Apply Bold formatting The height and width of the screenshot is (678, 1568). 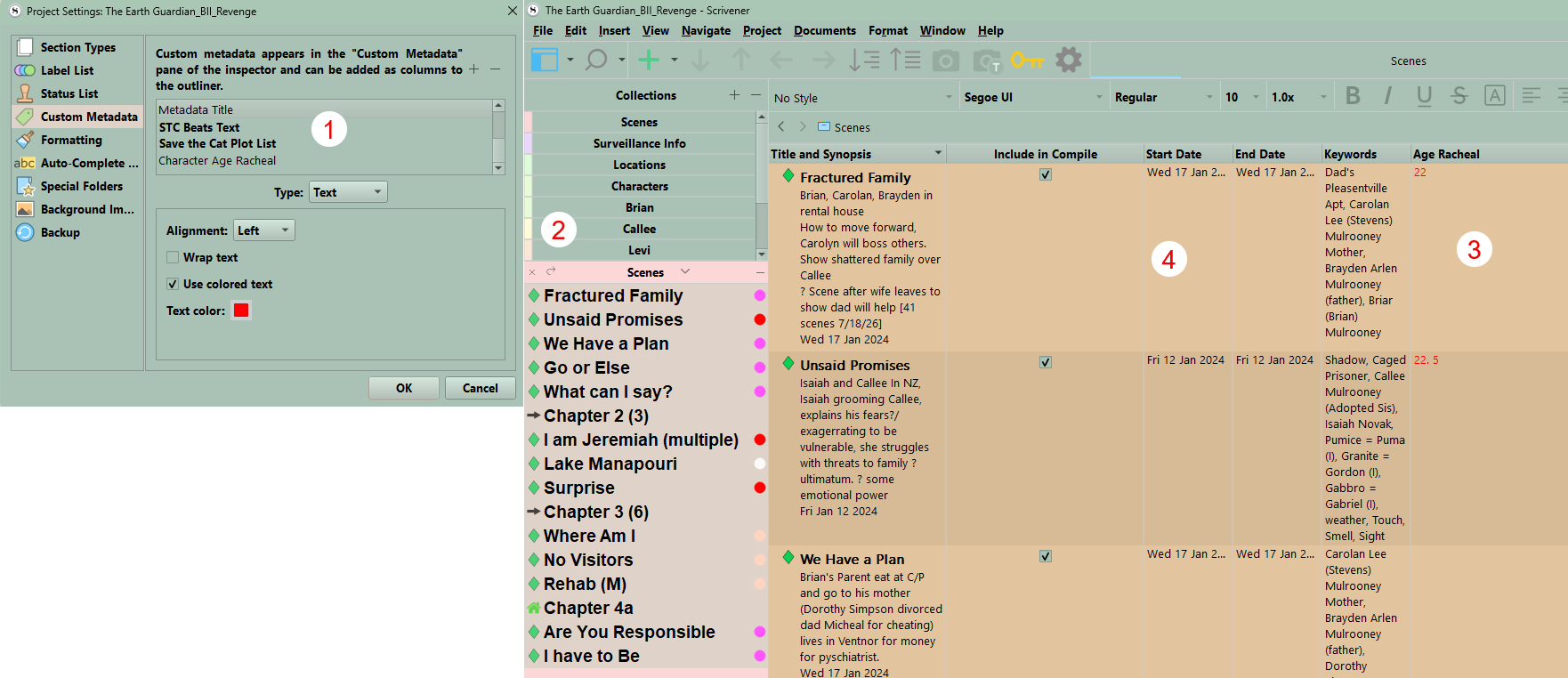1354,96
